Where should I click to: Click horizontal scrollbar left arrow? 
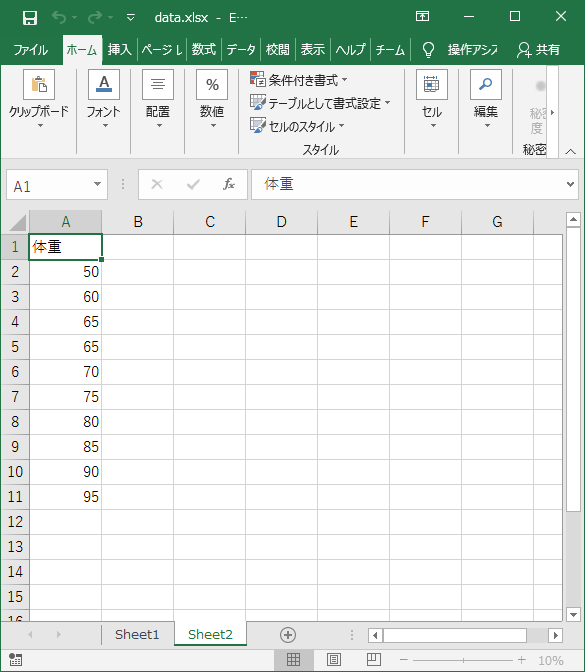pos(375,635)
